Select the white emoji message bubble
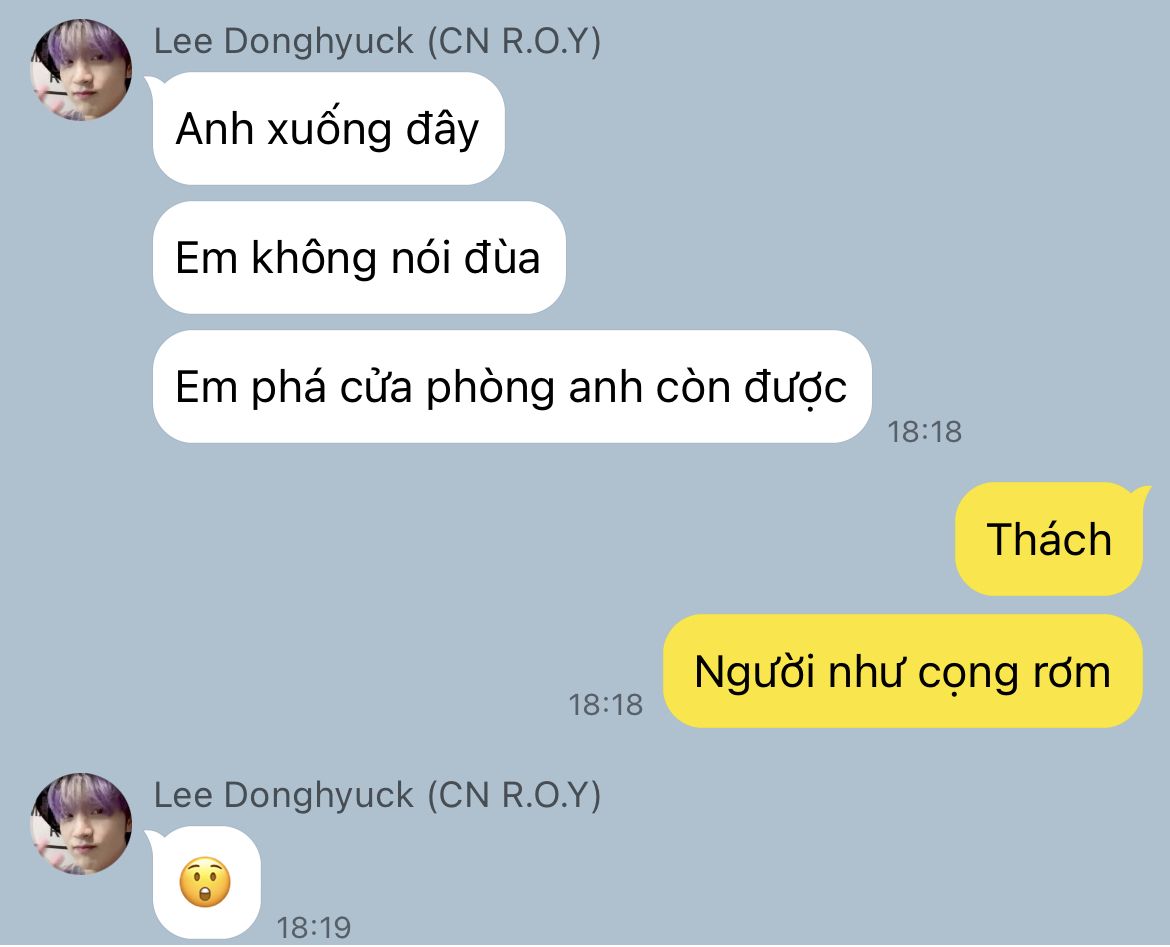The image size is (1170, 947). click(x=207, y=882)
